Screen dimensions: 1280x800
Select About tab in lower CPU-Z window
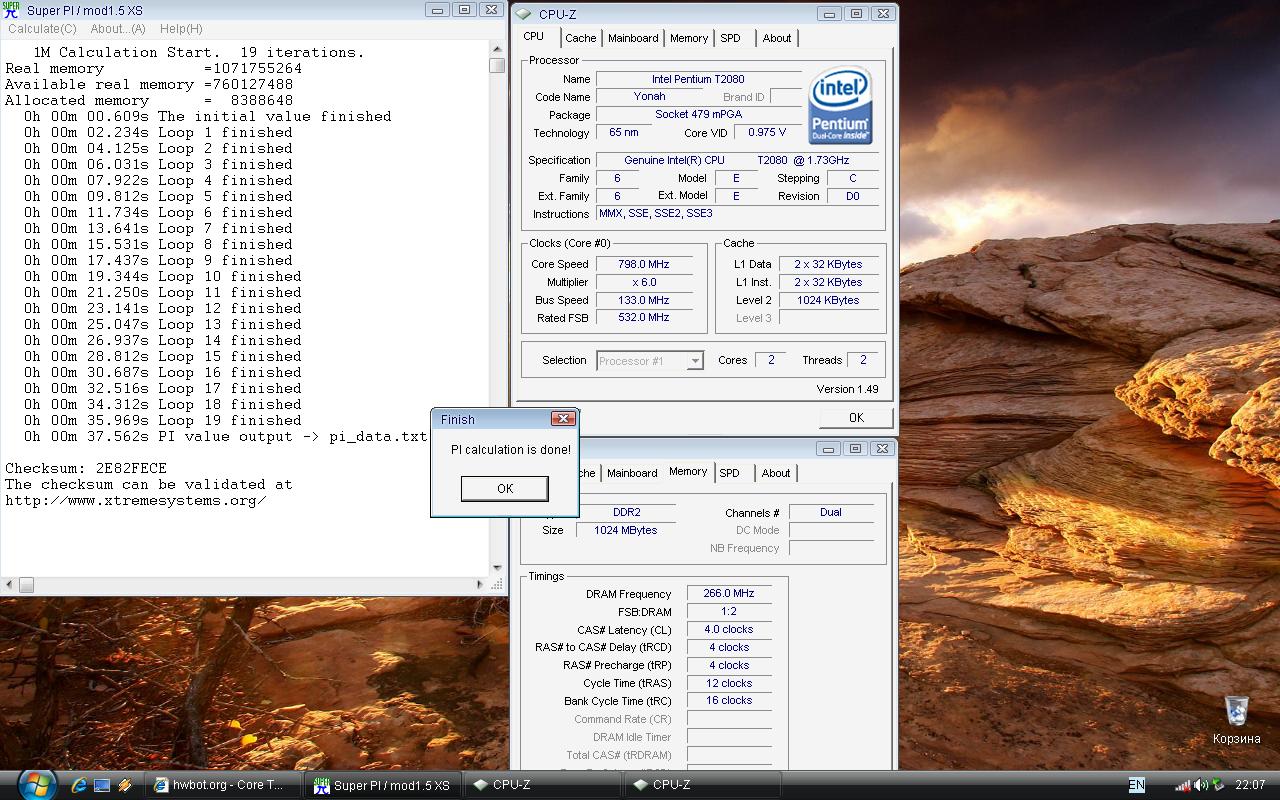[776, 473]
